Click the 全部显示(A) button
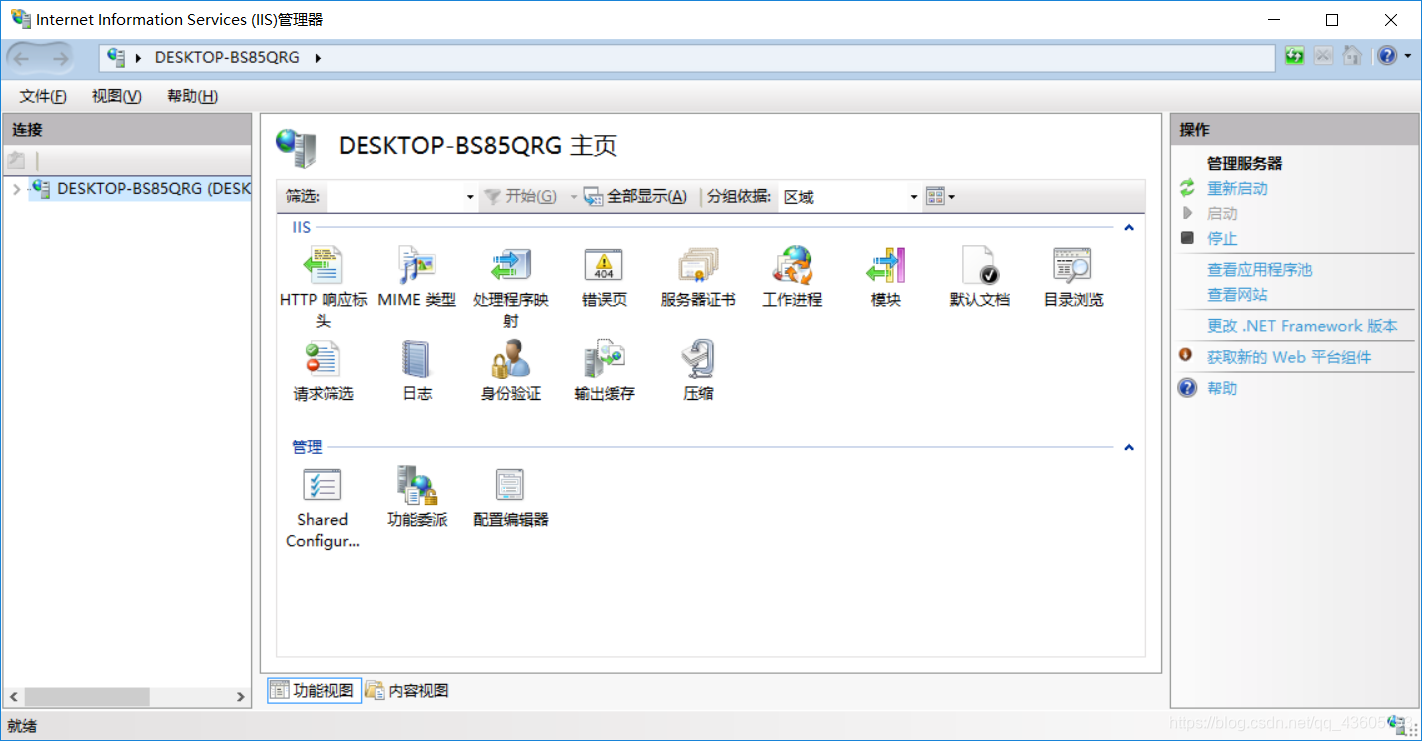 click(636, 196)
